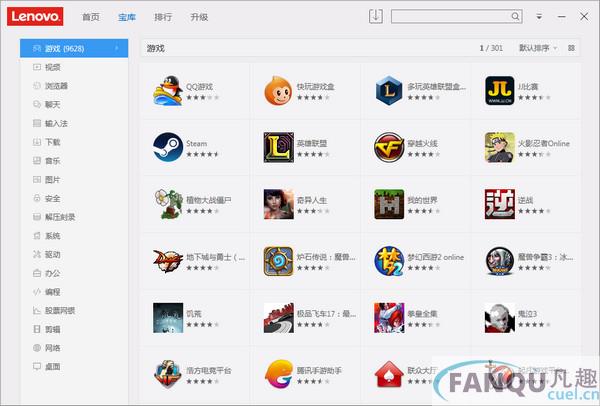
Task: Open the 植物大战僵尸 icon
Action: tap(168, 204)
